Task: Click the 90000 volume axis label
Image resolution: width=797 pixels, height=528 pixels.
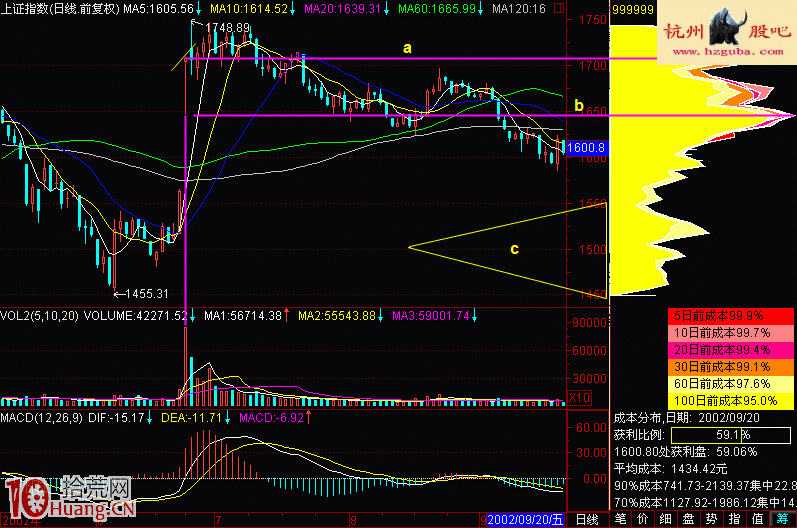Action: pos(590,323)
